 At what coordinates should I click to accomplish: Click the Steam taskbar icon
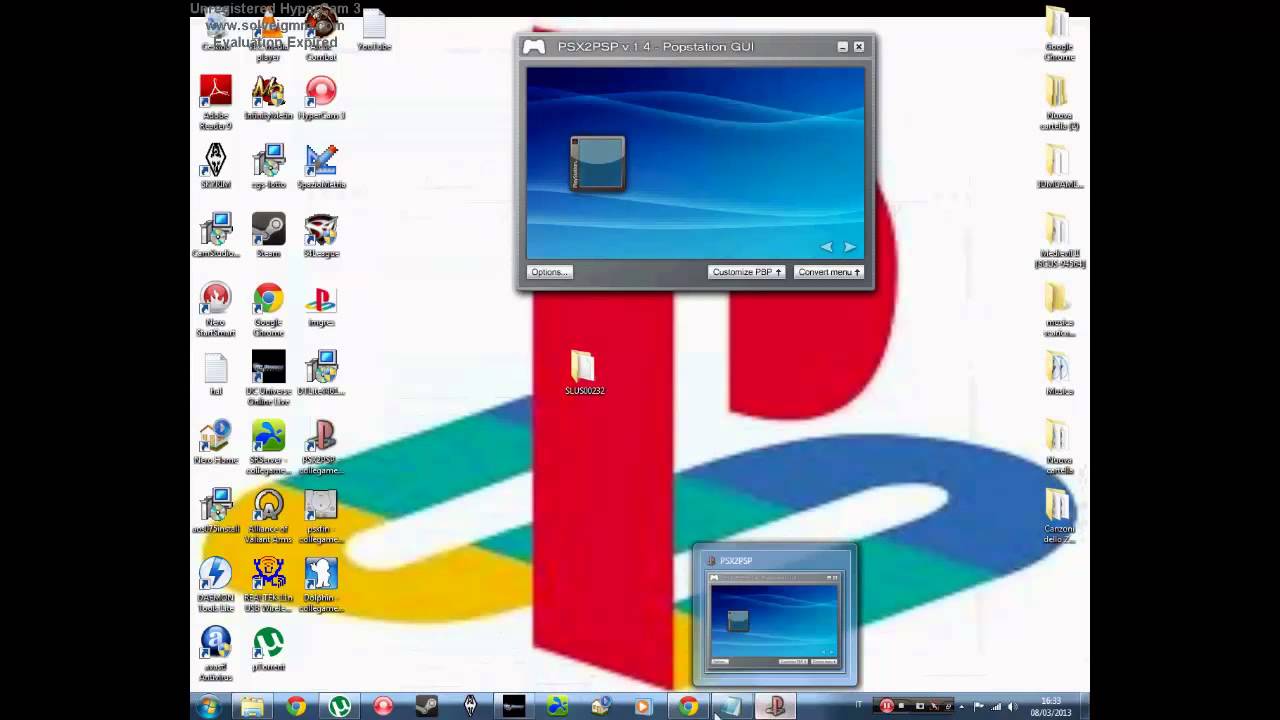tap(427, 707)
